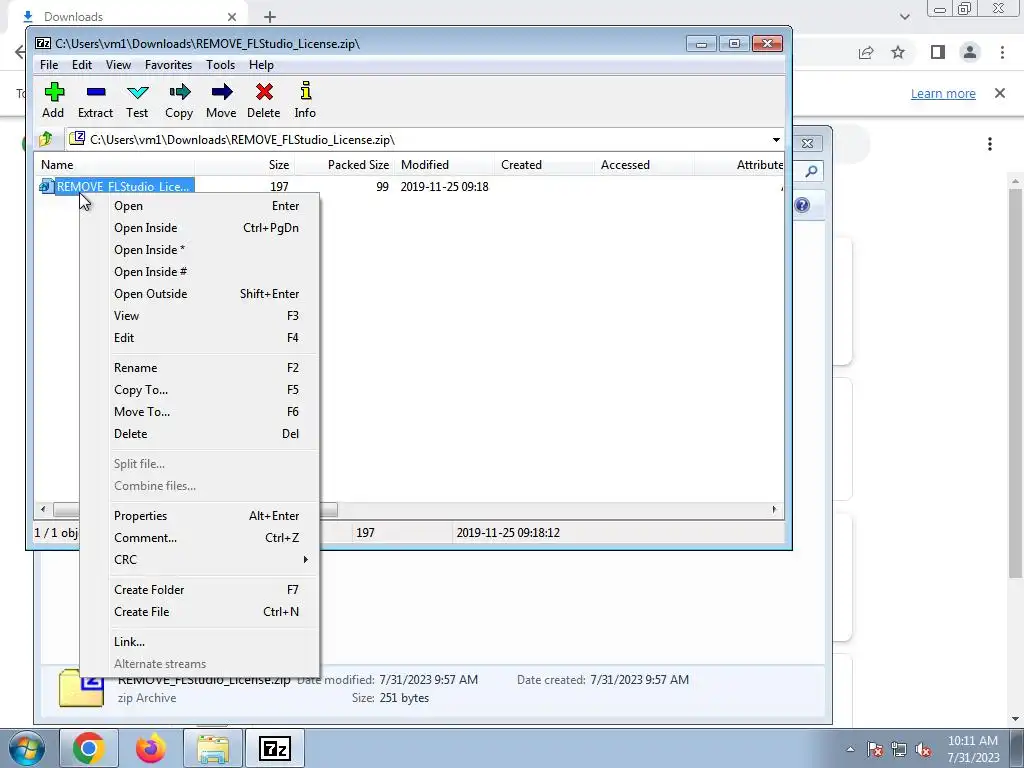Close the Downloads tab

click(232, 17)
